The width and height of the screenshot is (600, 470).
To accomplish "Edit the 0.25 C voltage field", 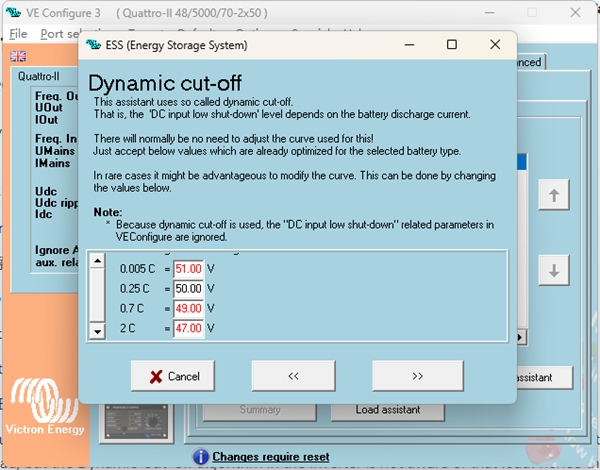I will pos(188,289).
